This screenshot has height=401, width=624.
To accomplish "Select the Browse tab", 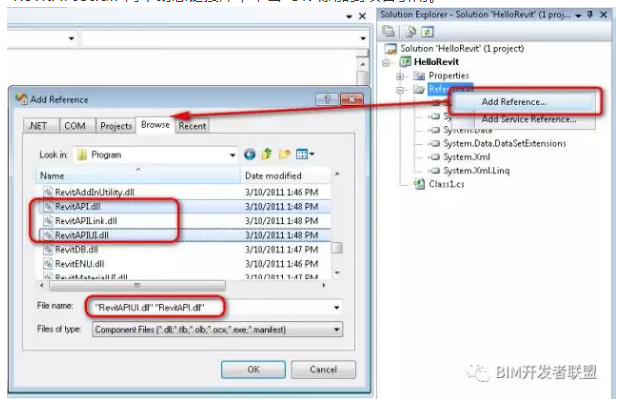I will 155,125.
